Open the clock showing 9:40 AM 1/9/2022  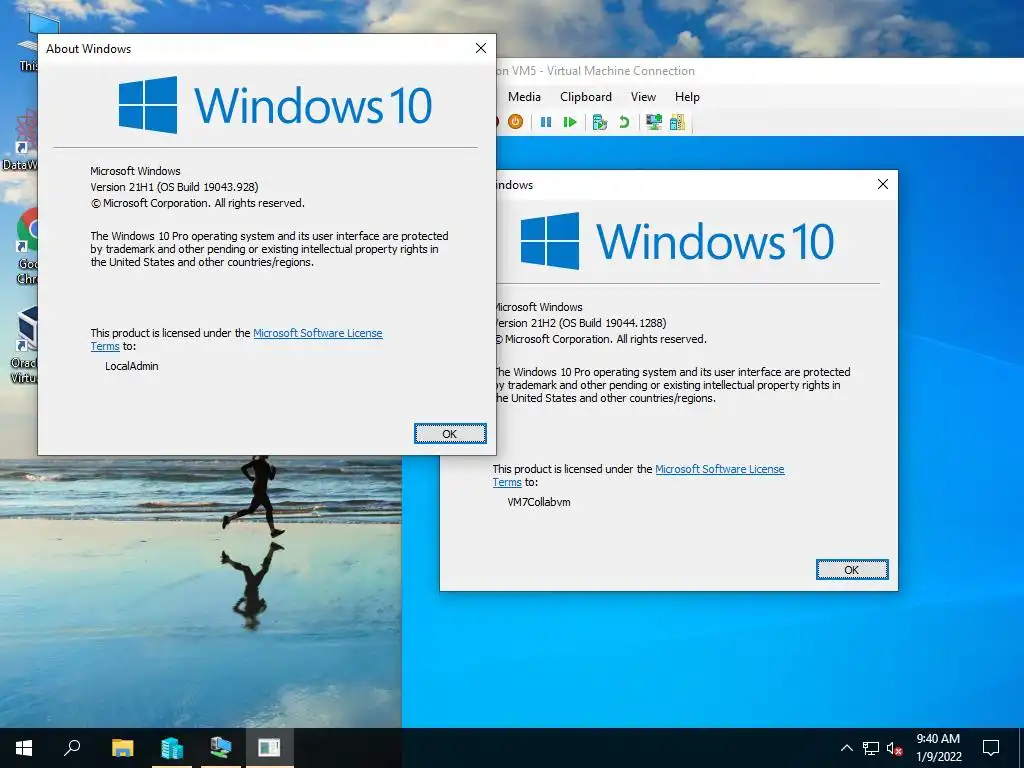(x=938, y=748)
